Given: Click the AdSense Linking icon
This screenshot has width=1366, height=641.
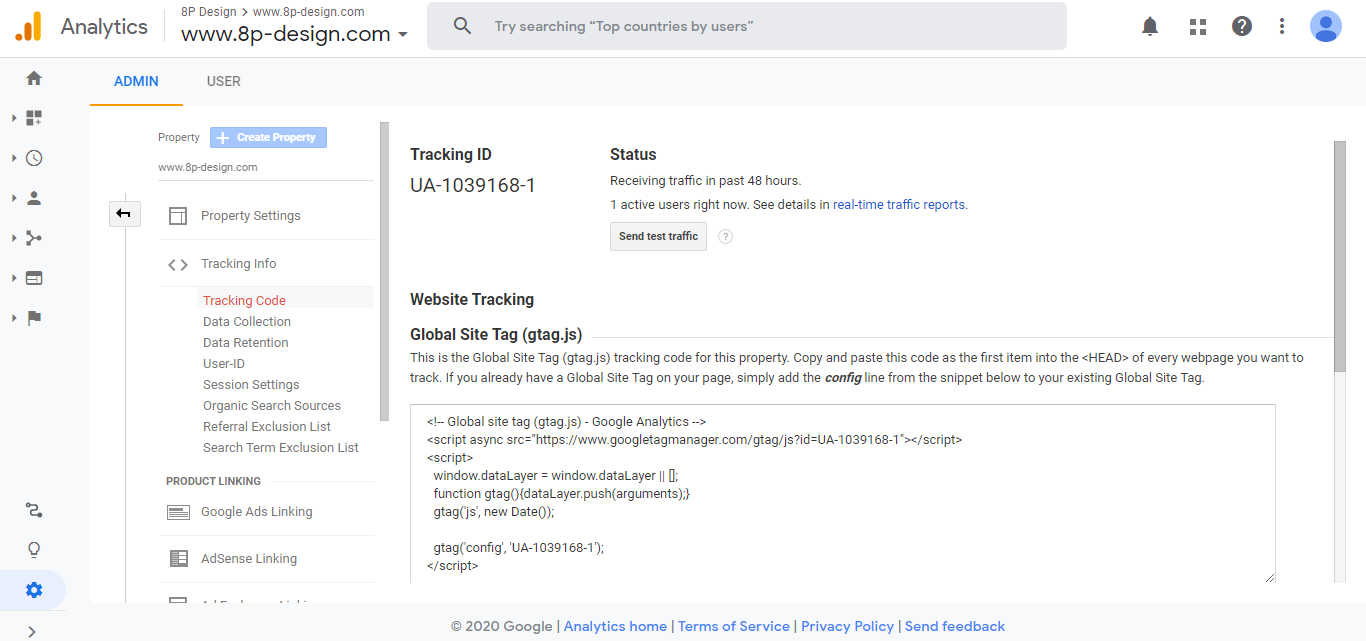Looking at the screenshot, I should (x=178, y=559).
